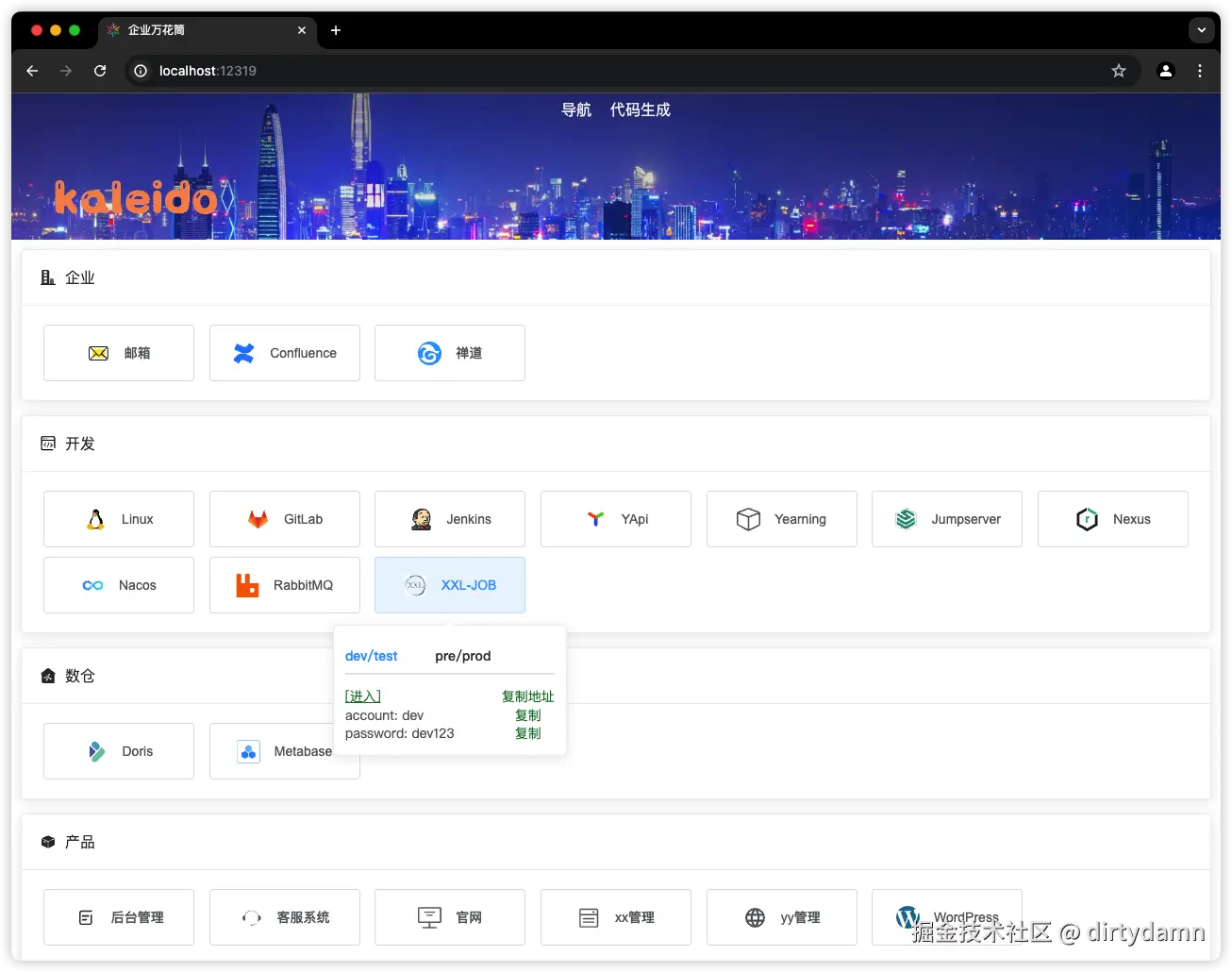This screenshot has width=1232, height=972.
Task: Click the 客服系统 headset icon
Action: tap(252, 917)
